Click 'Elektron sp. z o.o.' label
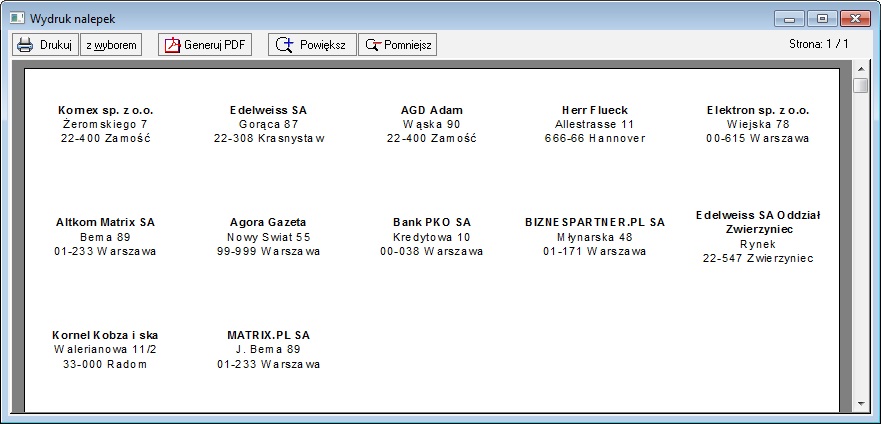 [x=757, y=110]
